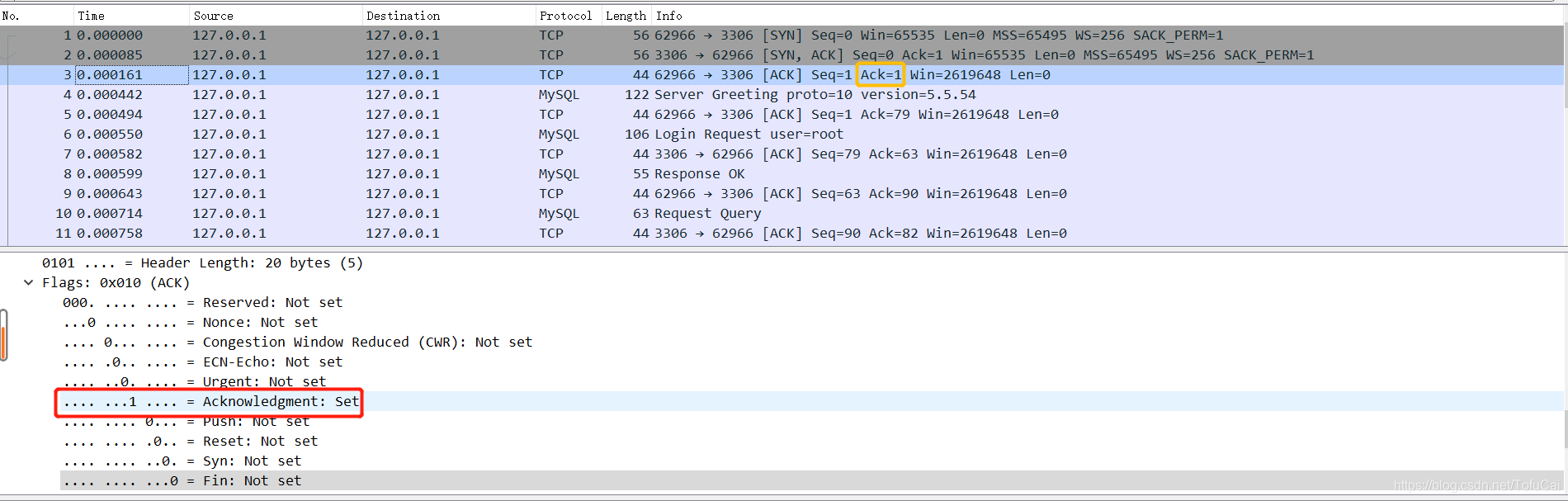Select packet 2 with SYN, ACK info

(782, 55)
